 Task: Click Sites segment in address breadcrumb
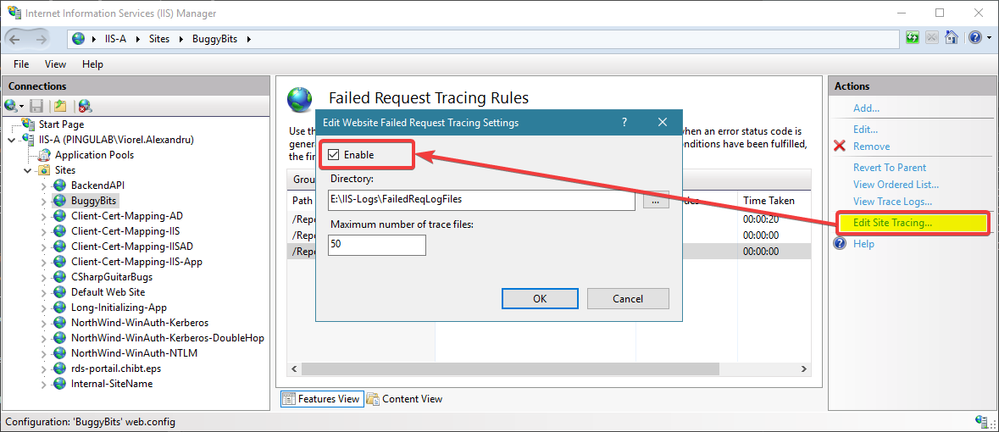pyautogui.click(x=159, y=39)
